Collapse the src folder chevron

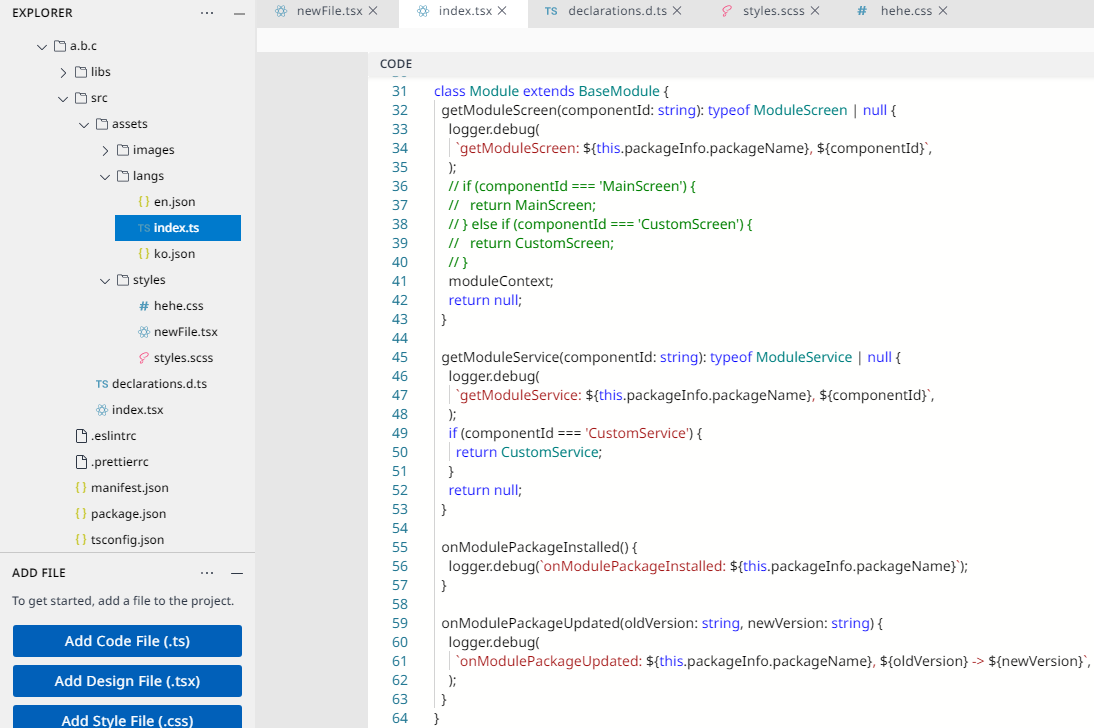(x=63, y=98)
